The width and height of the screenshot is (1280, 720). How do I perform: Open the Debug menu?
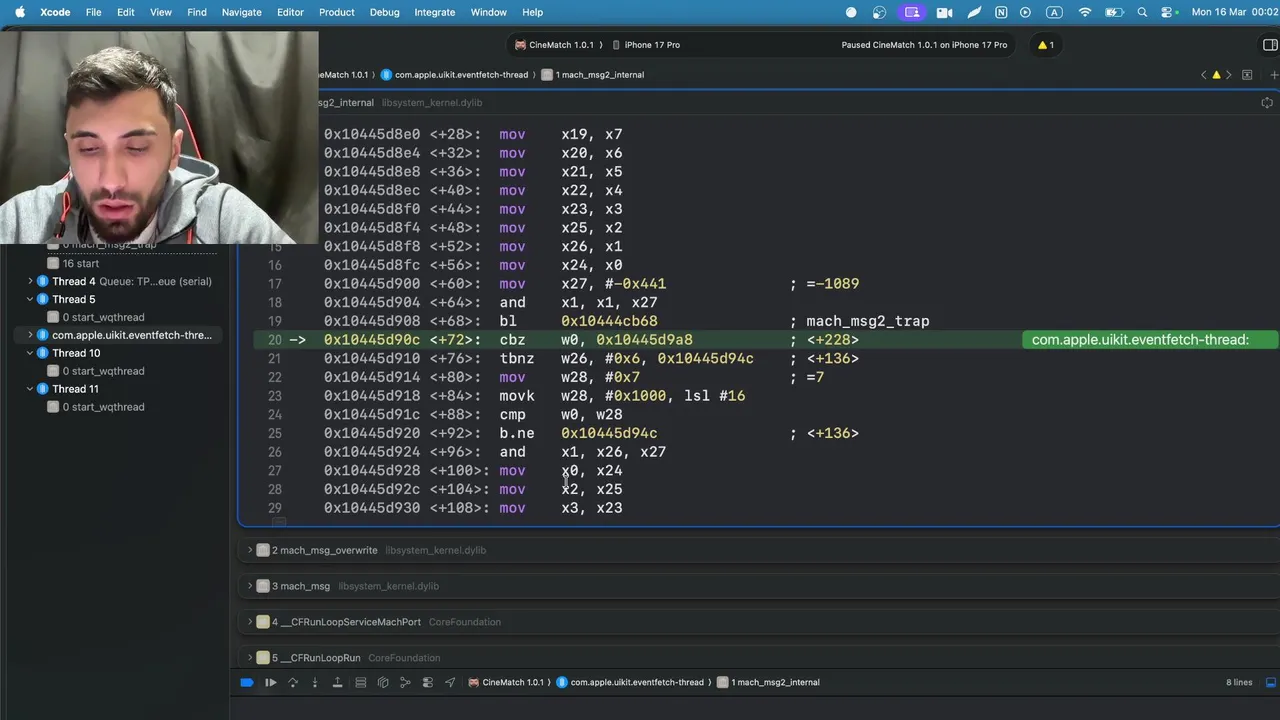(x=384, y=12)
